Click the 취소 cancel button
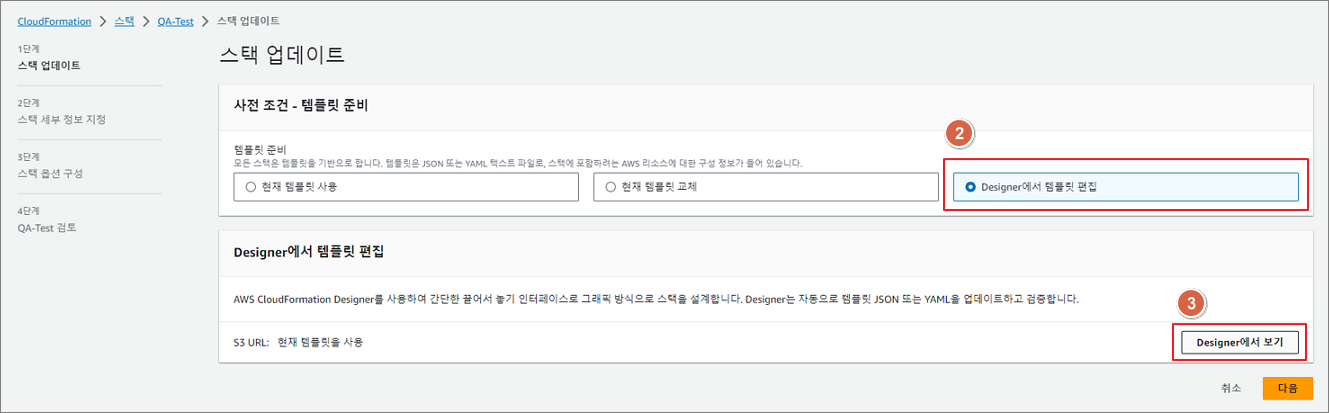The height and width of the screenshot is (413, 1329). coord(1231,388)
